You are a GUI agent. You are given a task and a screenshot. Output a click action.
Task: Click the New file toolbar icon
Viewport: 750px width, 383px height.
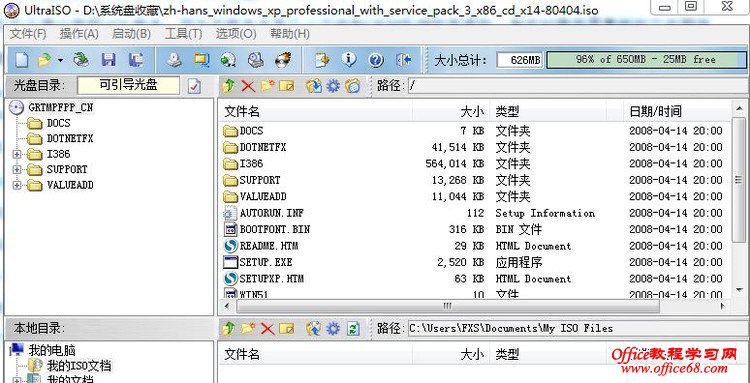click(x=21, y=60)
